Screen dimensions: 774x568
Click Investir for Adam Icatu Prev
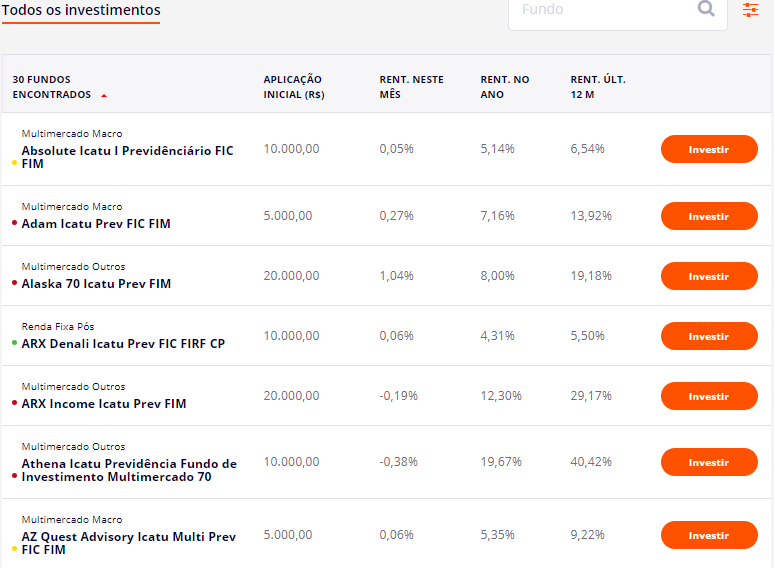[709, 216]
